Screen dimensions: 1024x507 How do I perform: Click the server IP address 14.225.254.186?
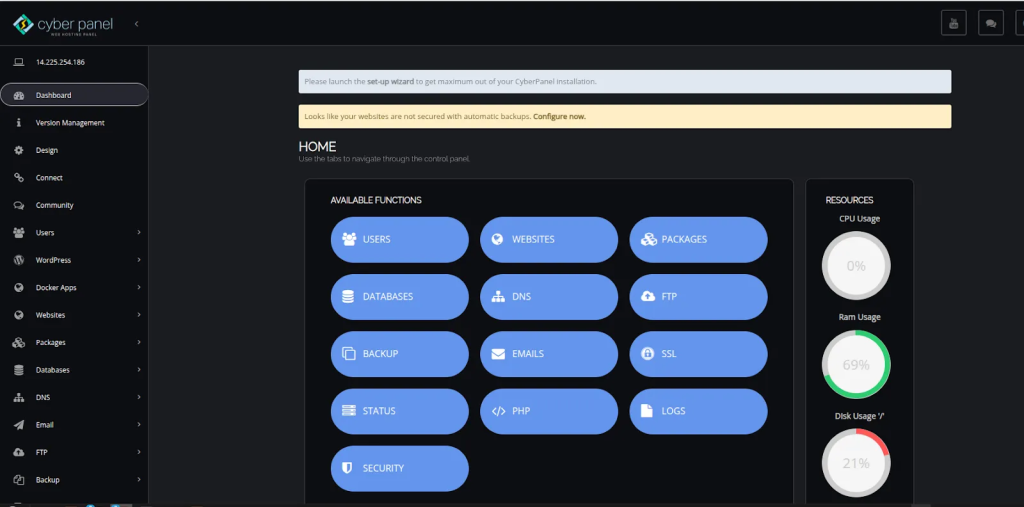click(x=60, y=62)
